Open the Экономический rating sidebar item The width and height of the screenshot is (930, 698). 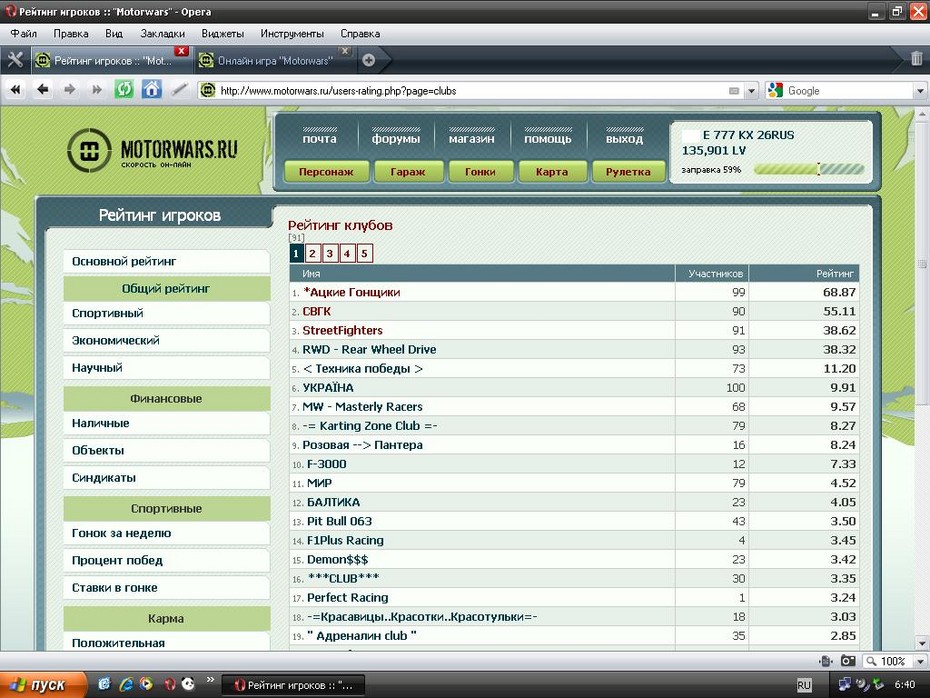pos(167,340)
